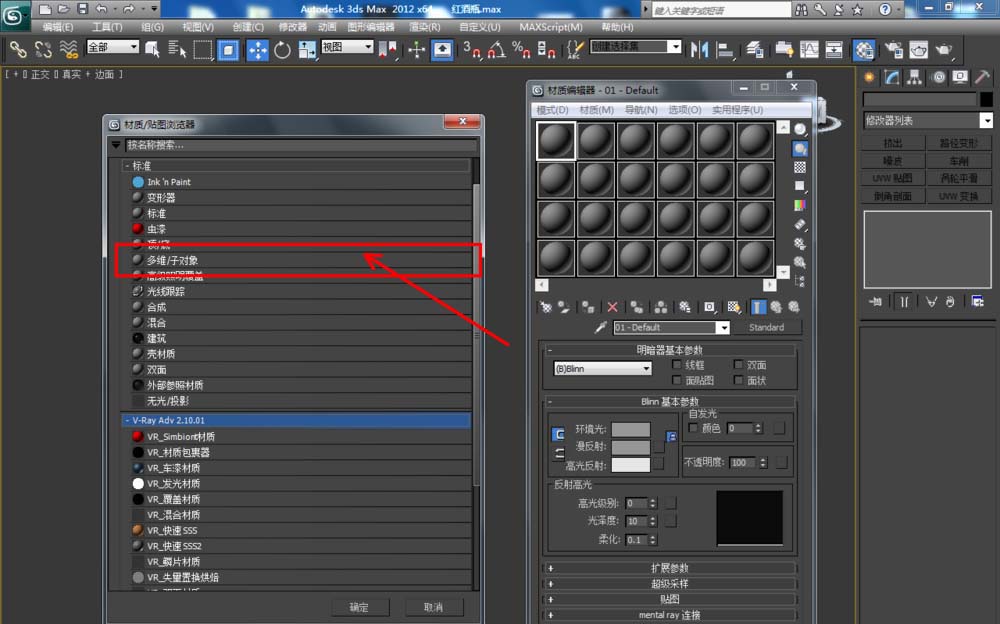Screen dimensions: 1000x624
Task: Toggle the 3D Snaps icon
Action: (472, 50)
